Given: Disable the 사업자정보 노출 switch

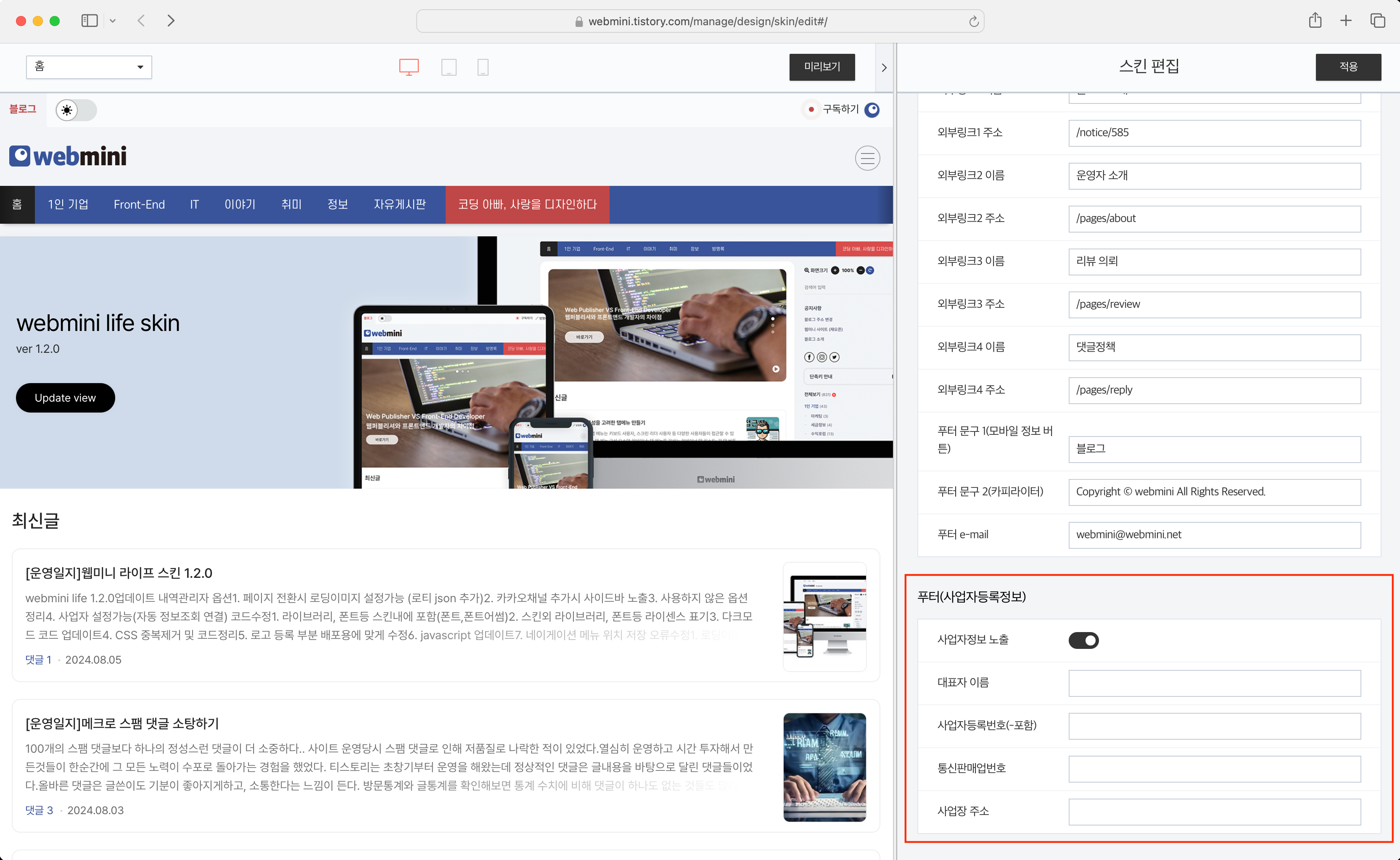Looking at the screenshot, I should click(1083, 640).
